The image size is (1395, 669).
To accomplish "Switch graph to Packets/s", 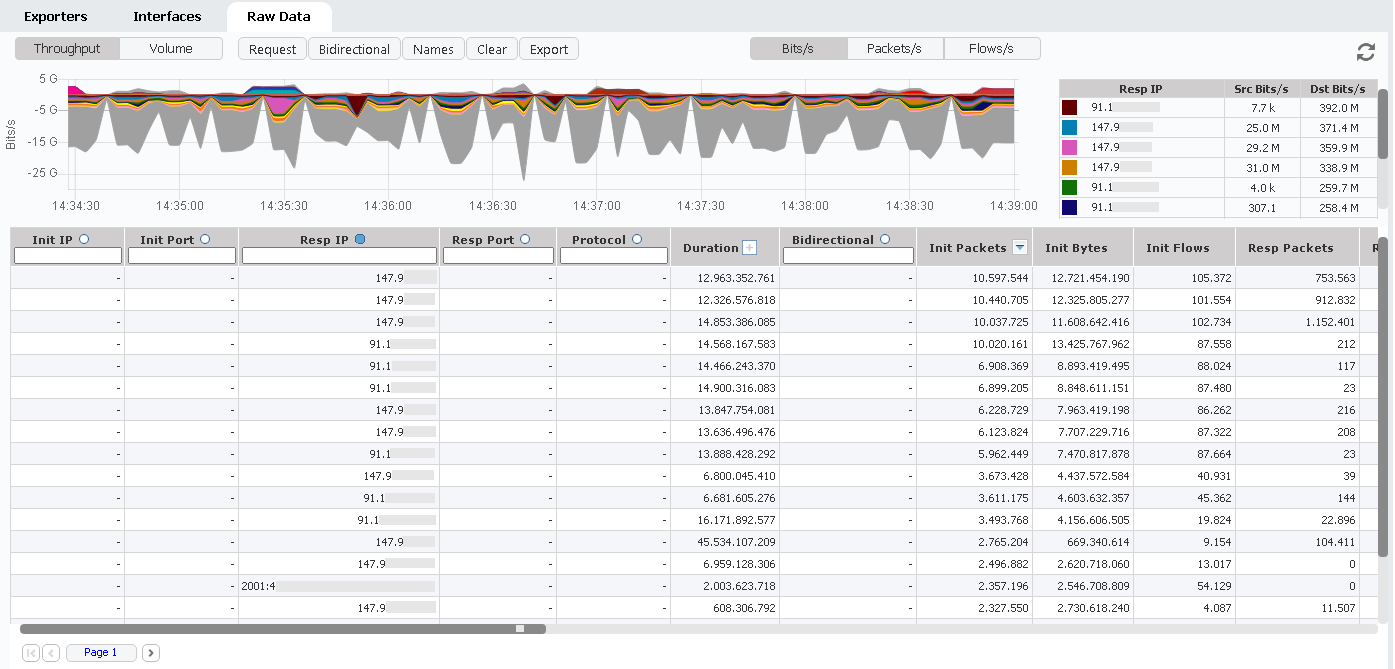I will click(894, 49).
